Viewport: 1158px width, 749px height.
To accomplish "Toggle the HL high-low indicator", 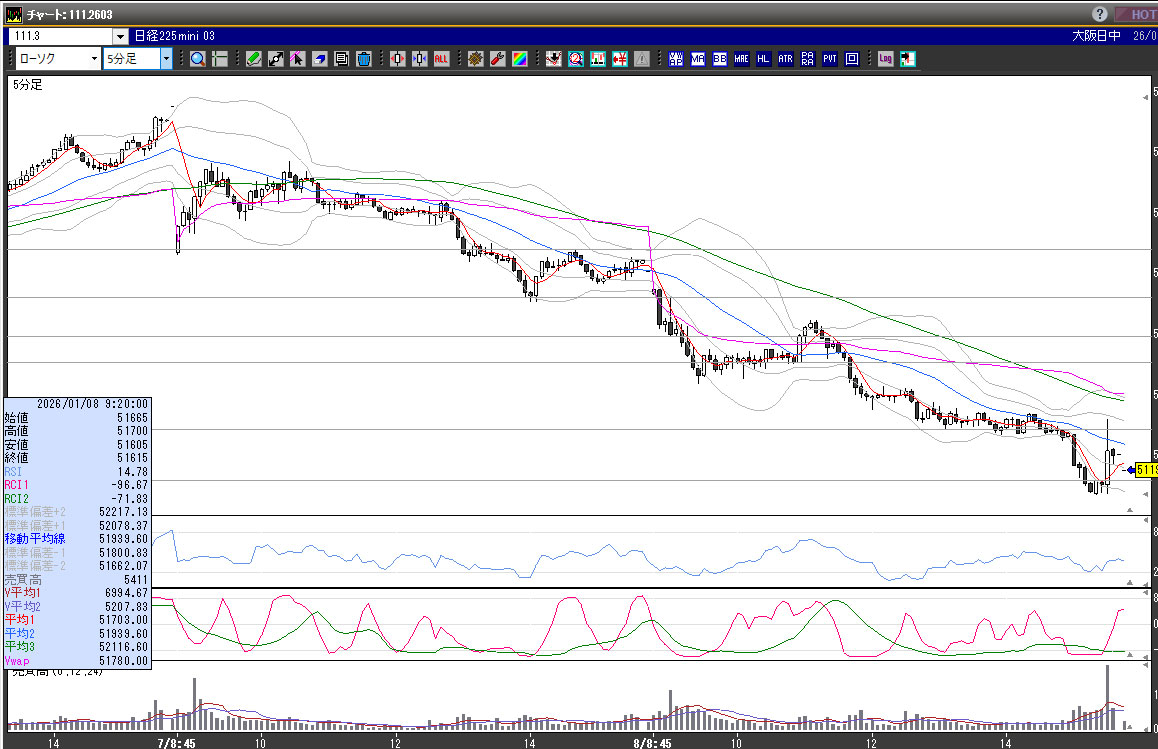I will click(763, 59).
